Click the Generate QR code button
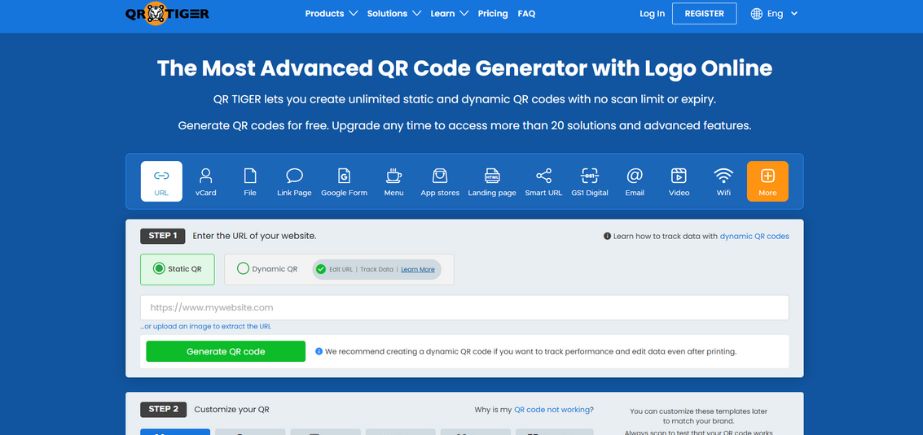The width and height of the screenshot is (923, 435). tap(225, 351)
